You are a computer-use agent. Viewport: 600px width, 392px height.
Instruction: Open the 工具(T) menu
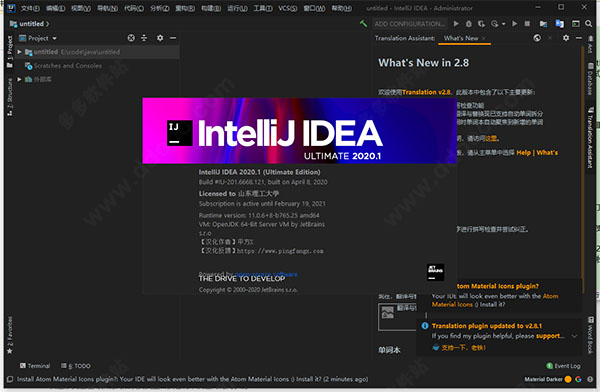coord(263,8)
